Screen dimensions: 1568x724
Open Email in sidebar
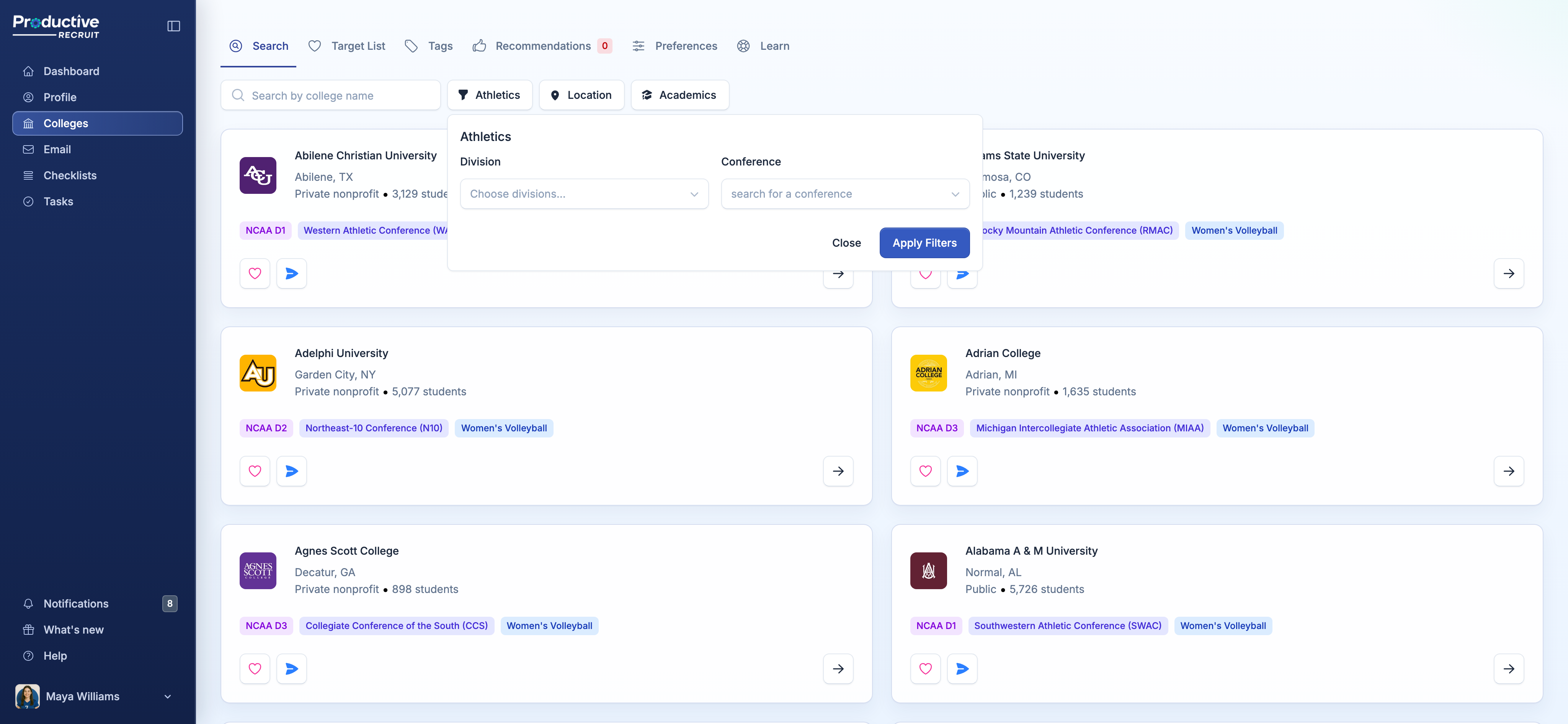97,150
